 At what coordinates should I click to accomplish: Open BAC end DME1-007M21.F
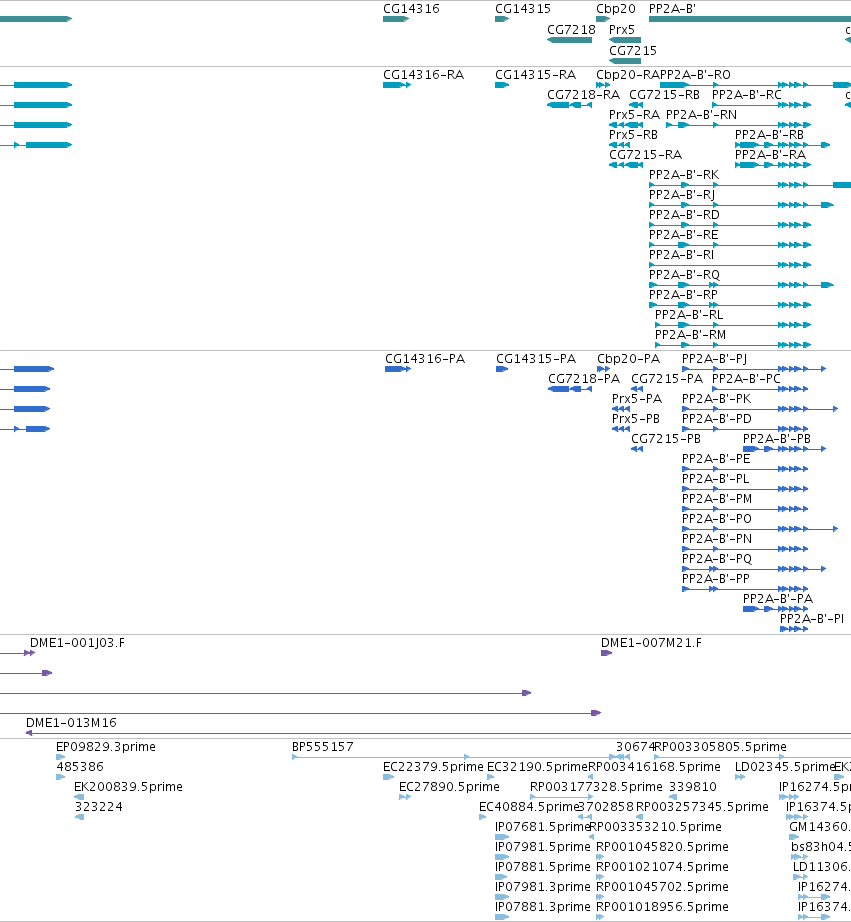tap(651, 643)
